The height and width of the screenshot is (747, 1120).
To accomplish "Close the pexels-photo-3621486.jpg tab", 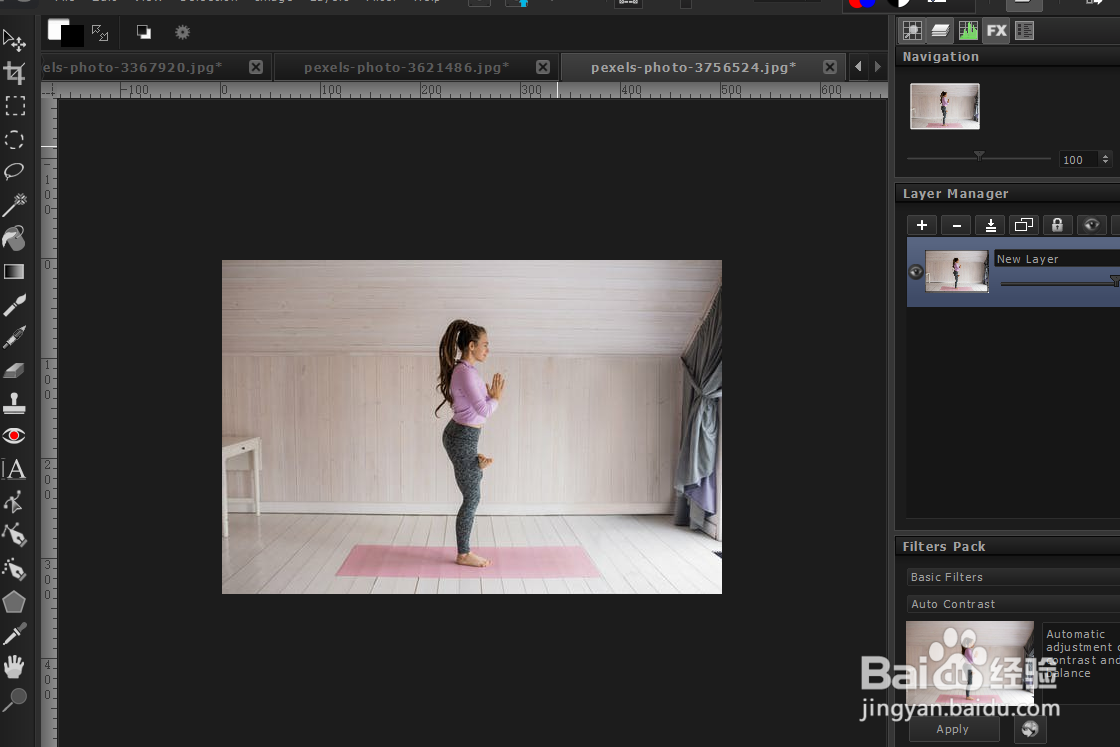I will (543, 67).
